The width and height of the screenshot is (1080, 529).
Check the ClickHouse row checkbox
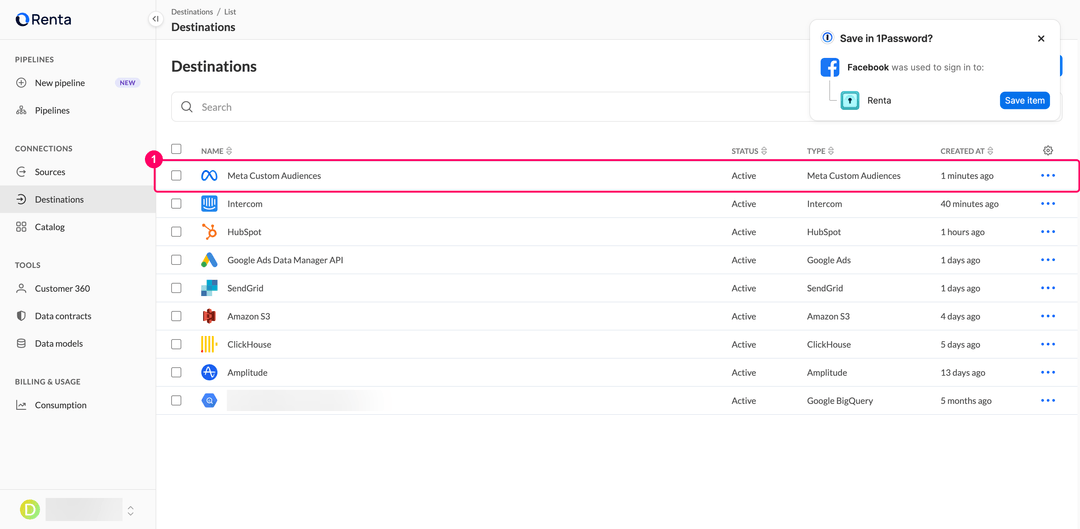pyautogui.click(x=176, y=344)
